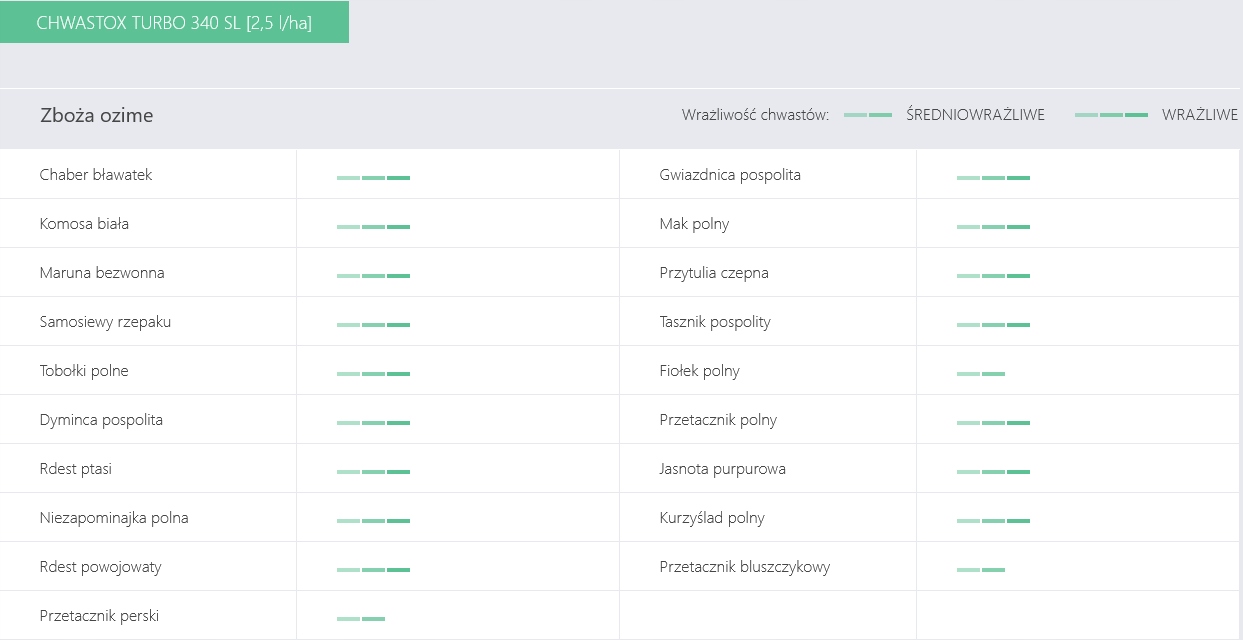Click the Zboża ozime section header

click(97, 116)
